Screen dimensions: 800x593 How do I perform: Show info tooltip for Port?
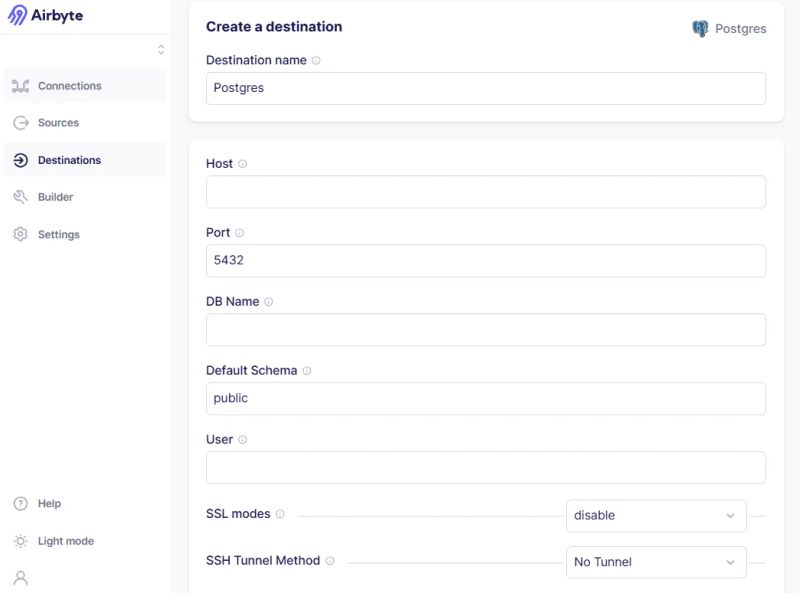tap(239, 233)
